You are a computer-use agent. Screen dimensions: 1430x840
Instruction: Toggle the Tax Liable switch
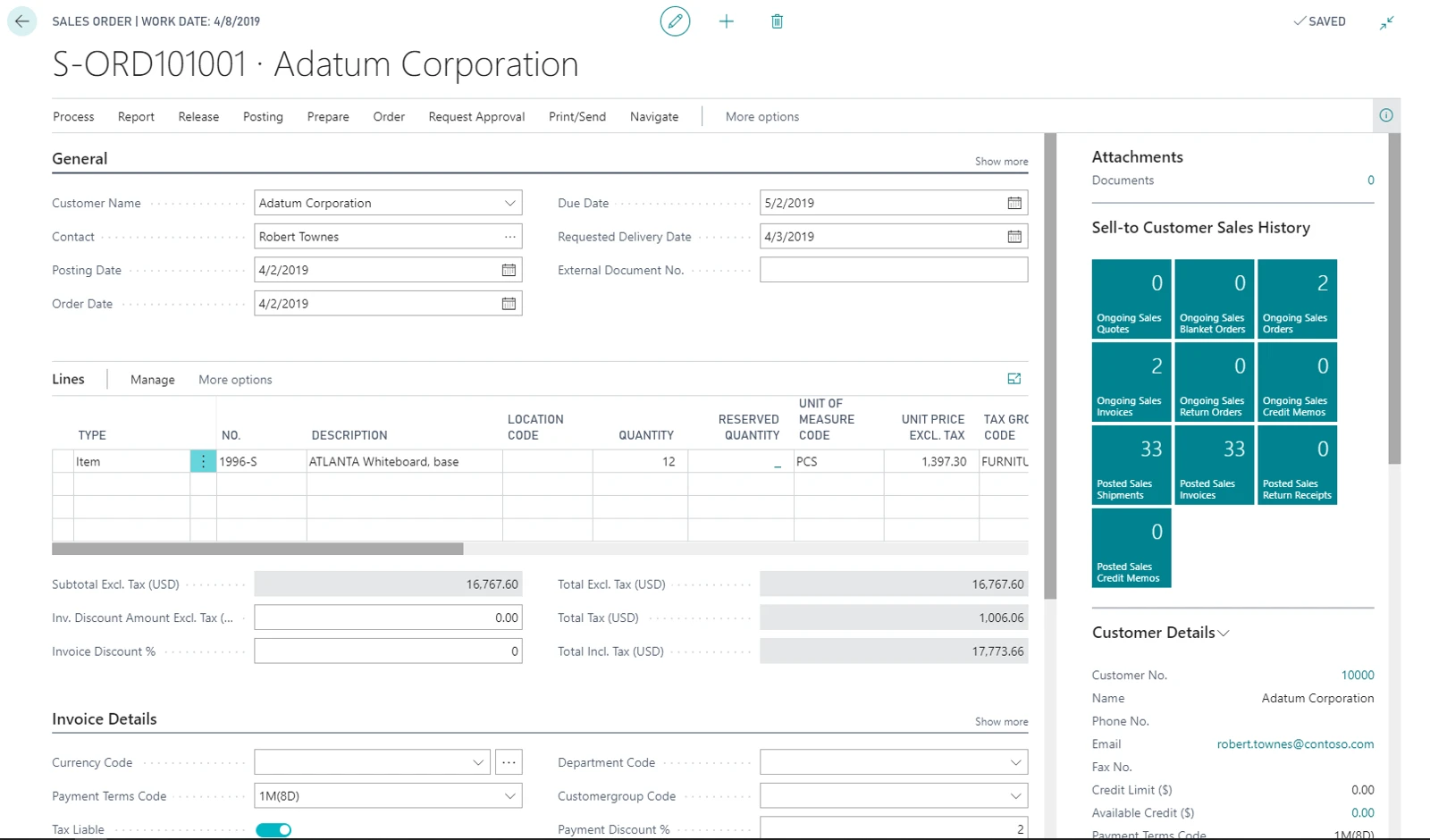coord(273,830)
